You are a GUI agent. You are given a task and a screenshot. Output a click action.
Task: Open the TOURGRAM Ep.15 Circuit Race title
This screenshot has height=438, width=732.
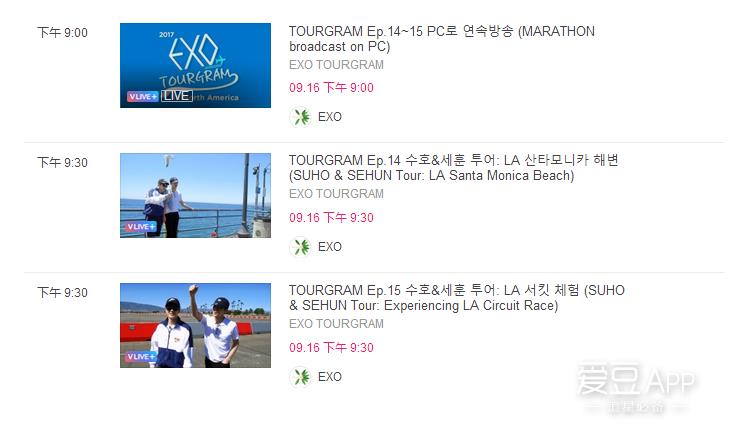click(457, 298)
